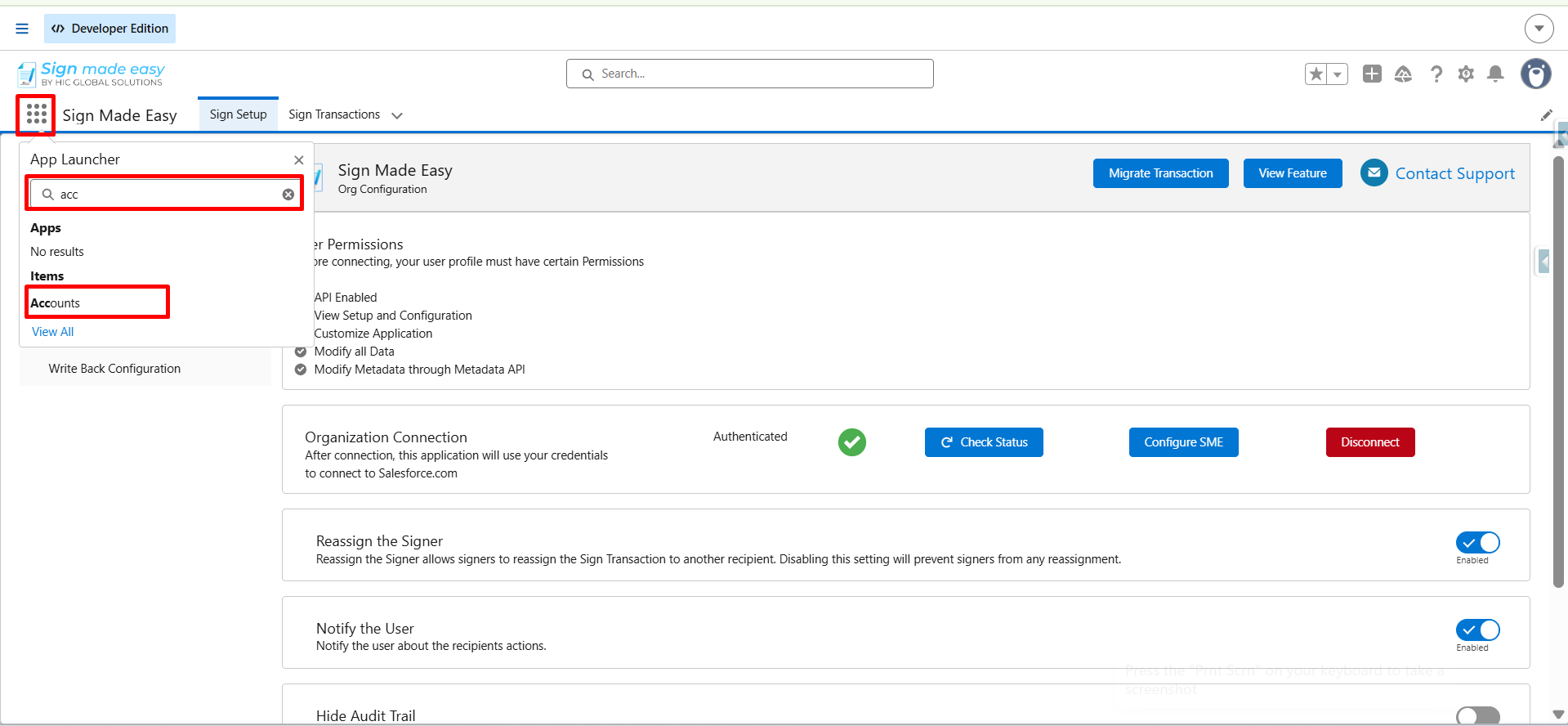Viewport: 1568px width, 726px height.
Task: Click the Developer Edition badge
Action: (x=109, y=29)
